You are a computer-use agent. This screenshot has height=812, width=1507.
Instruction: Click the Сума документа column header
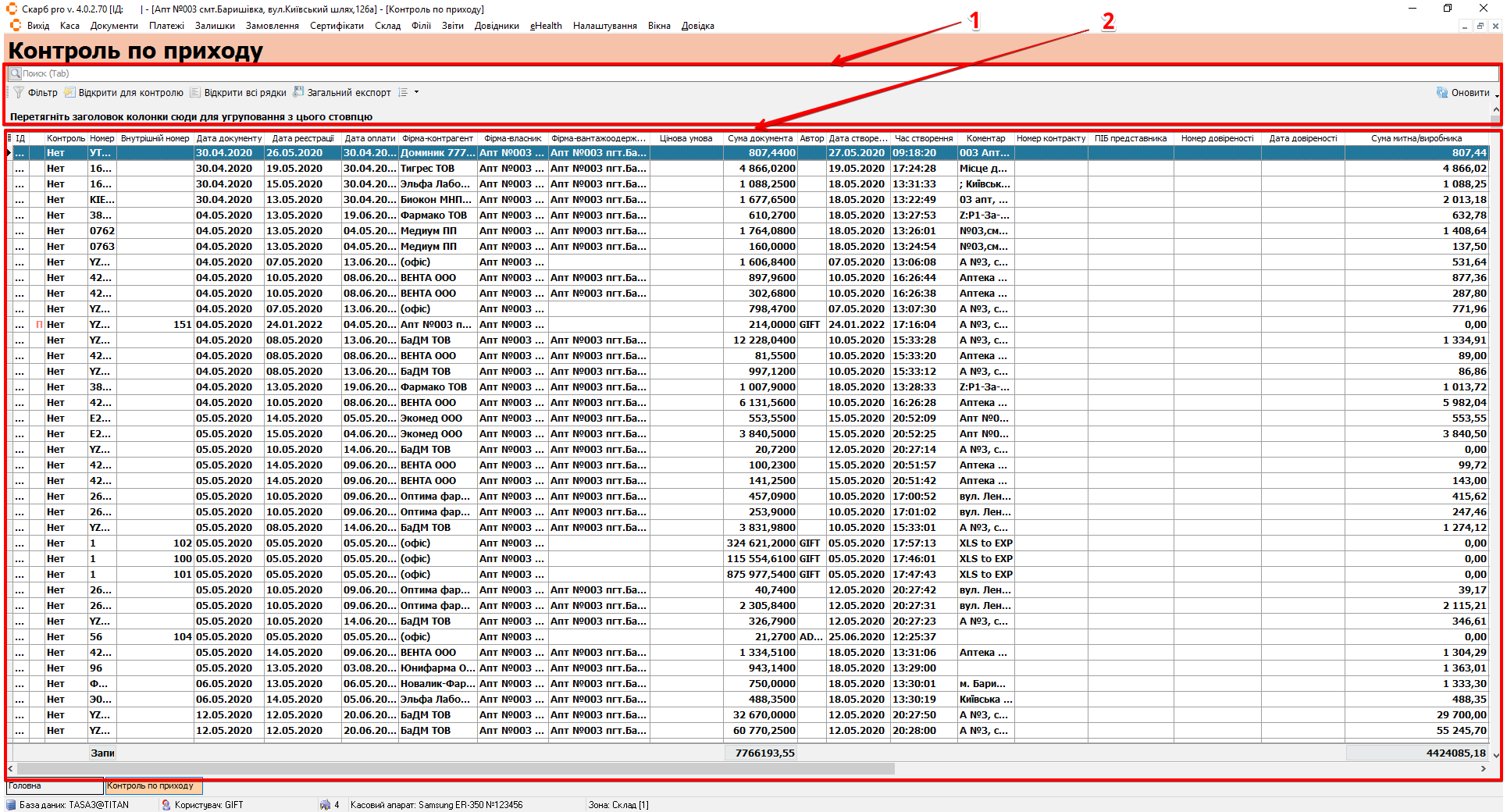click(759, 138)
